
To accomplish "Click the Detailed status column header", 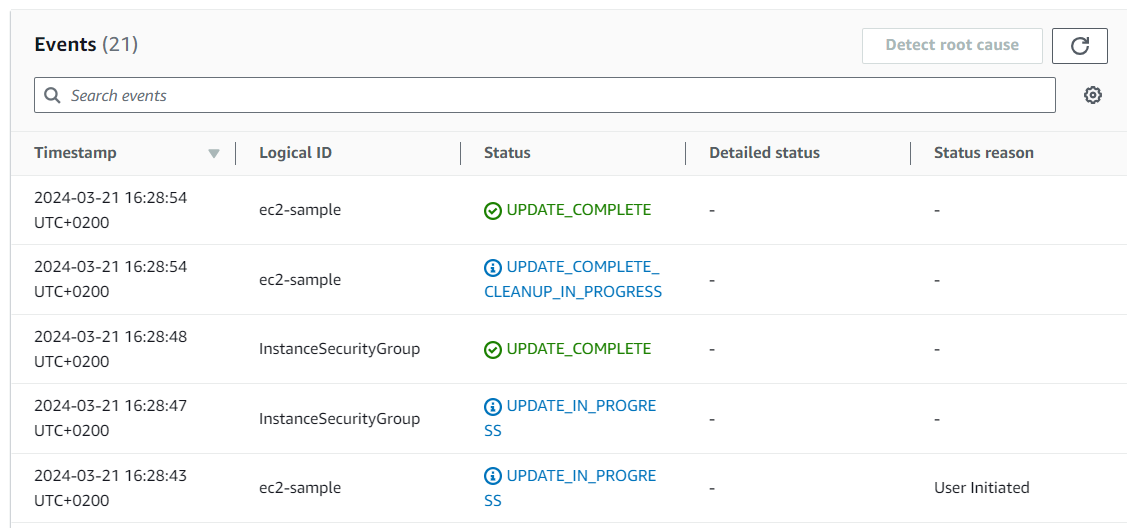I will (764, 153).
